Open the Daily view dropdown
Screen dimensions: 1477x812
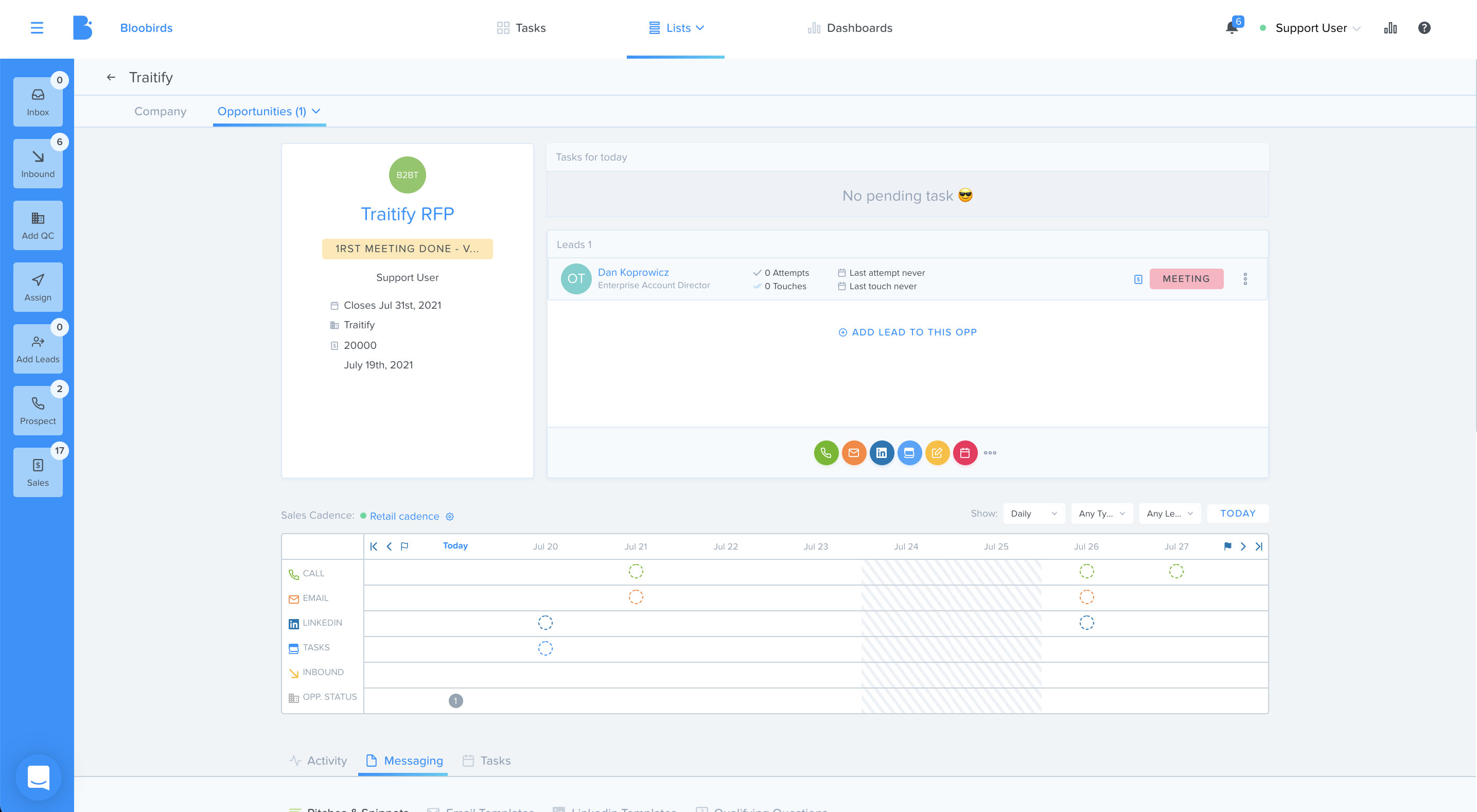point(1034,514)
